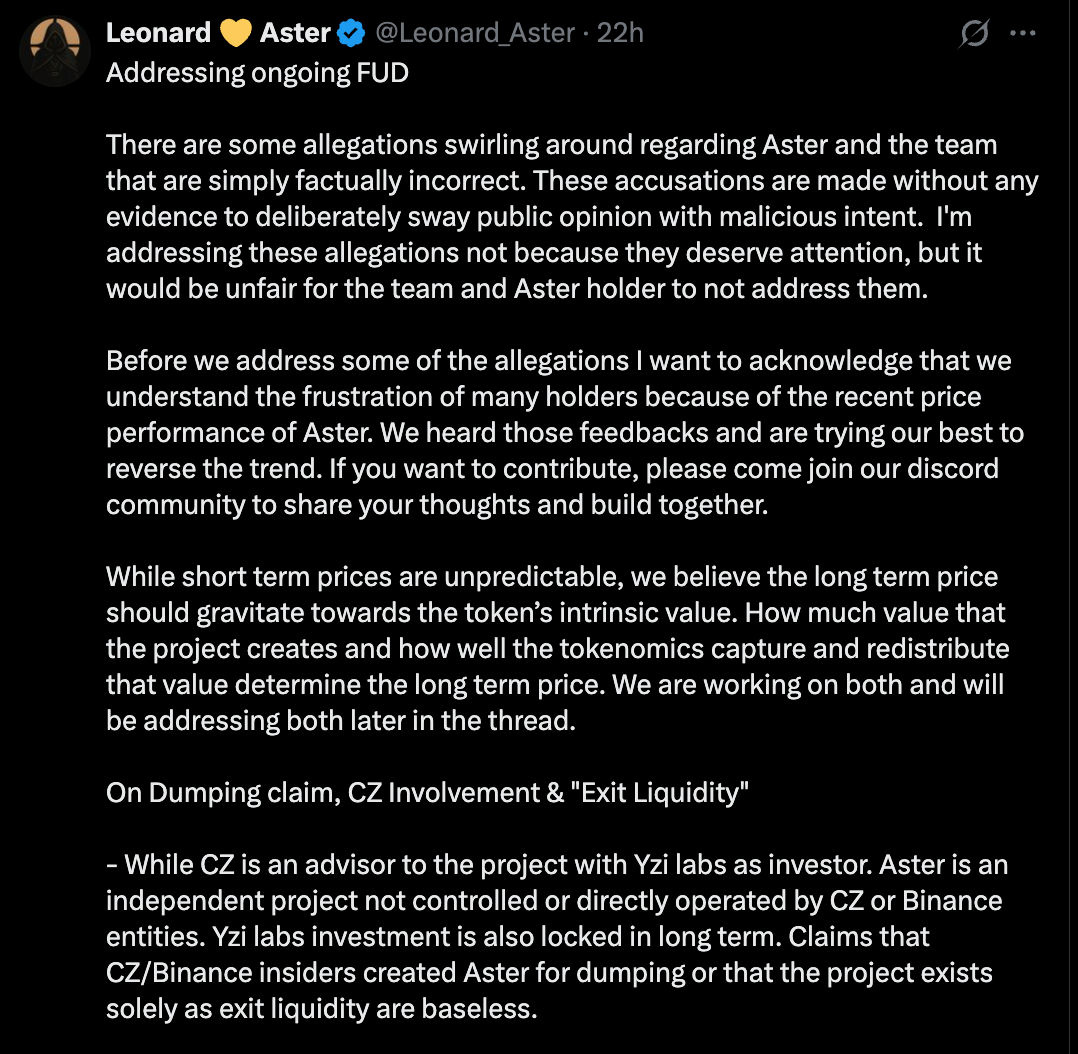1078x1054 pixels.
Task: Click "Aster" in the display name
Action: [x=295, y=33]
